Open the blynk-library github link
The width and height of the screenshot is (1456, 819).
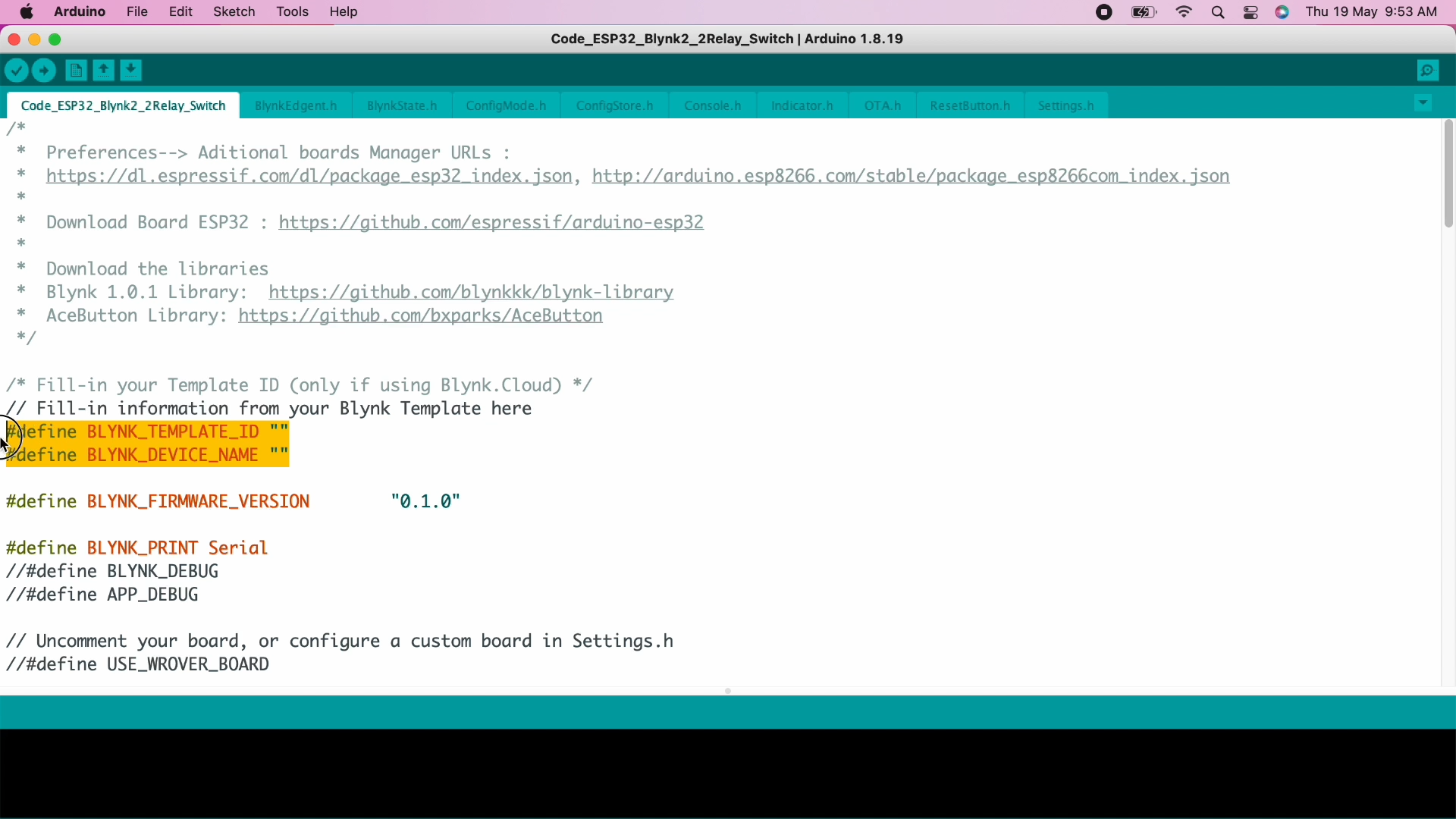472,293
